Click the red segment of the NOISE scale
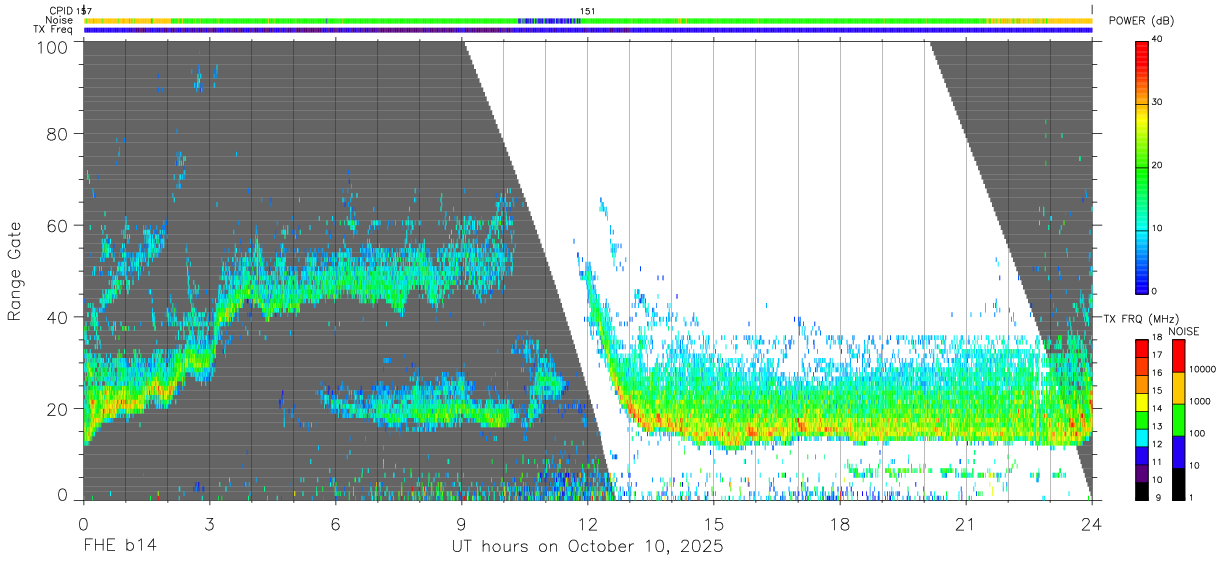The width and height of the screenshot is (1228, 567). tap(1177, 355)
